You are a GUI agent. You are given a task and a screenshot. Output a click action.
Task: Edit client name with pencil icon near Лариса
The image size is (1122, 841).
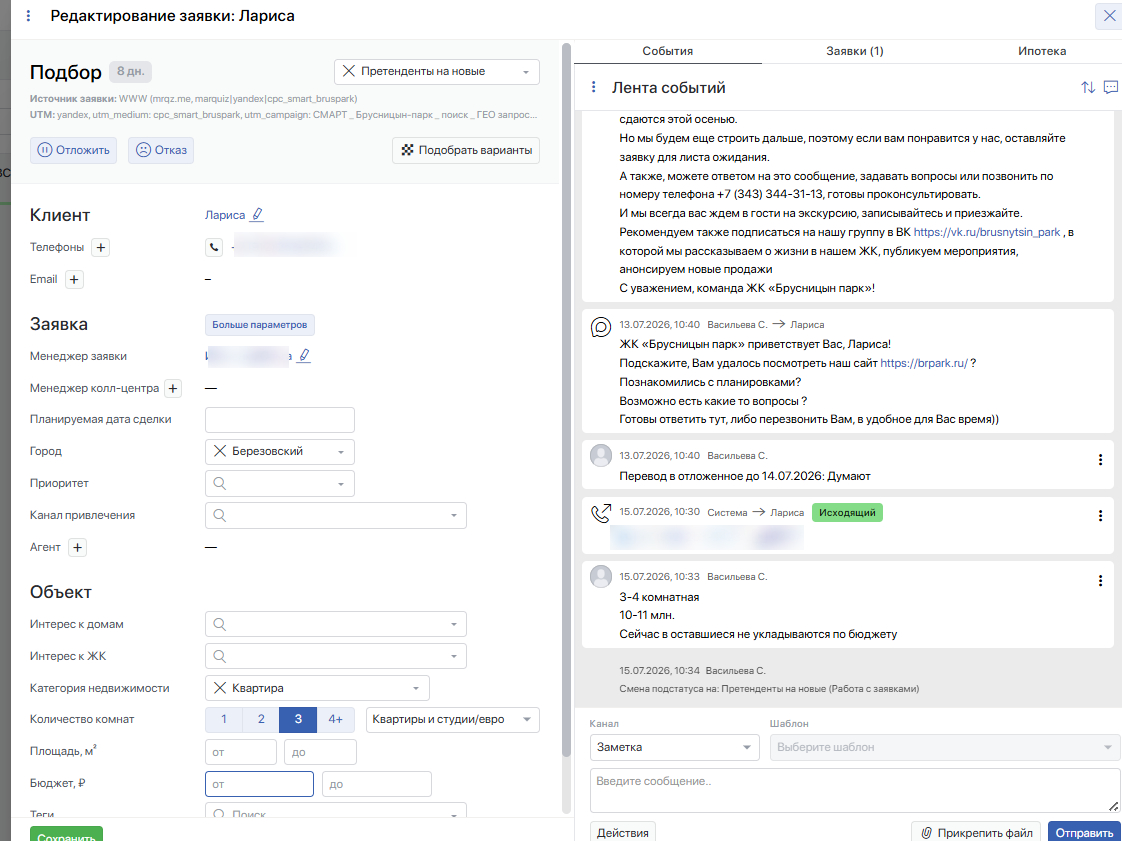pos(258,215)
